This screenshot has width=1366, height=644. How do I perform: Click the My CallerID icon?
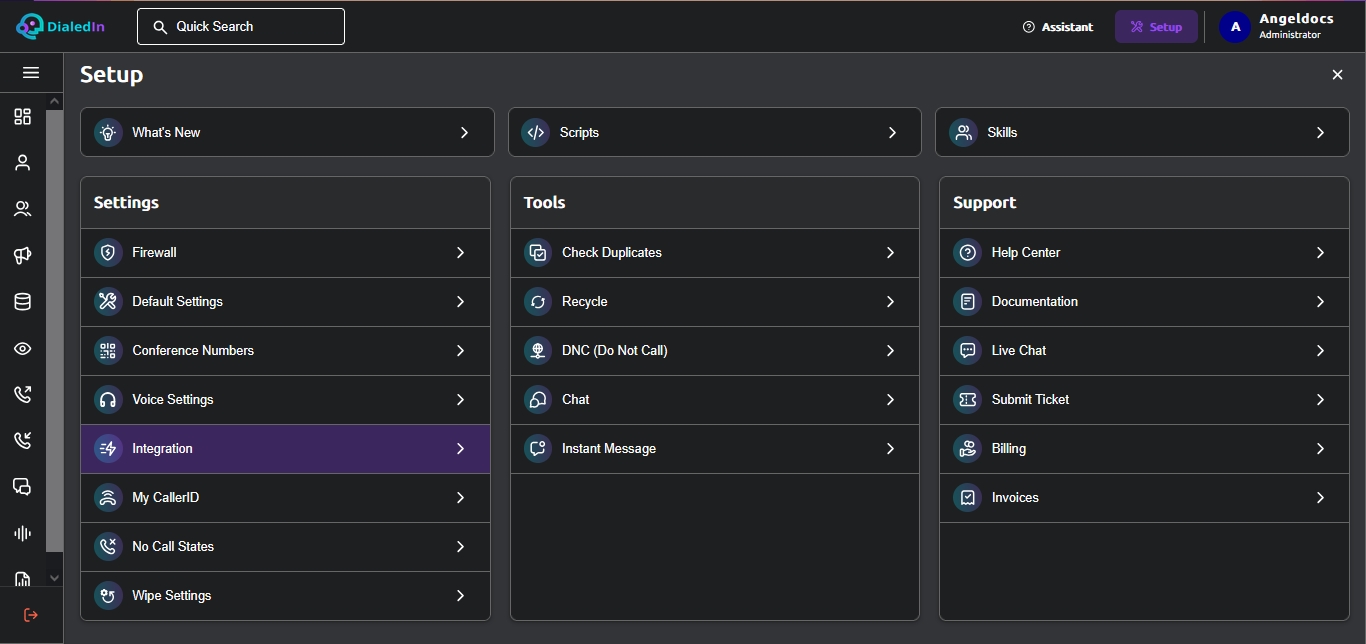click(x=108, y=498)
